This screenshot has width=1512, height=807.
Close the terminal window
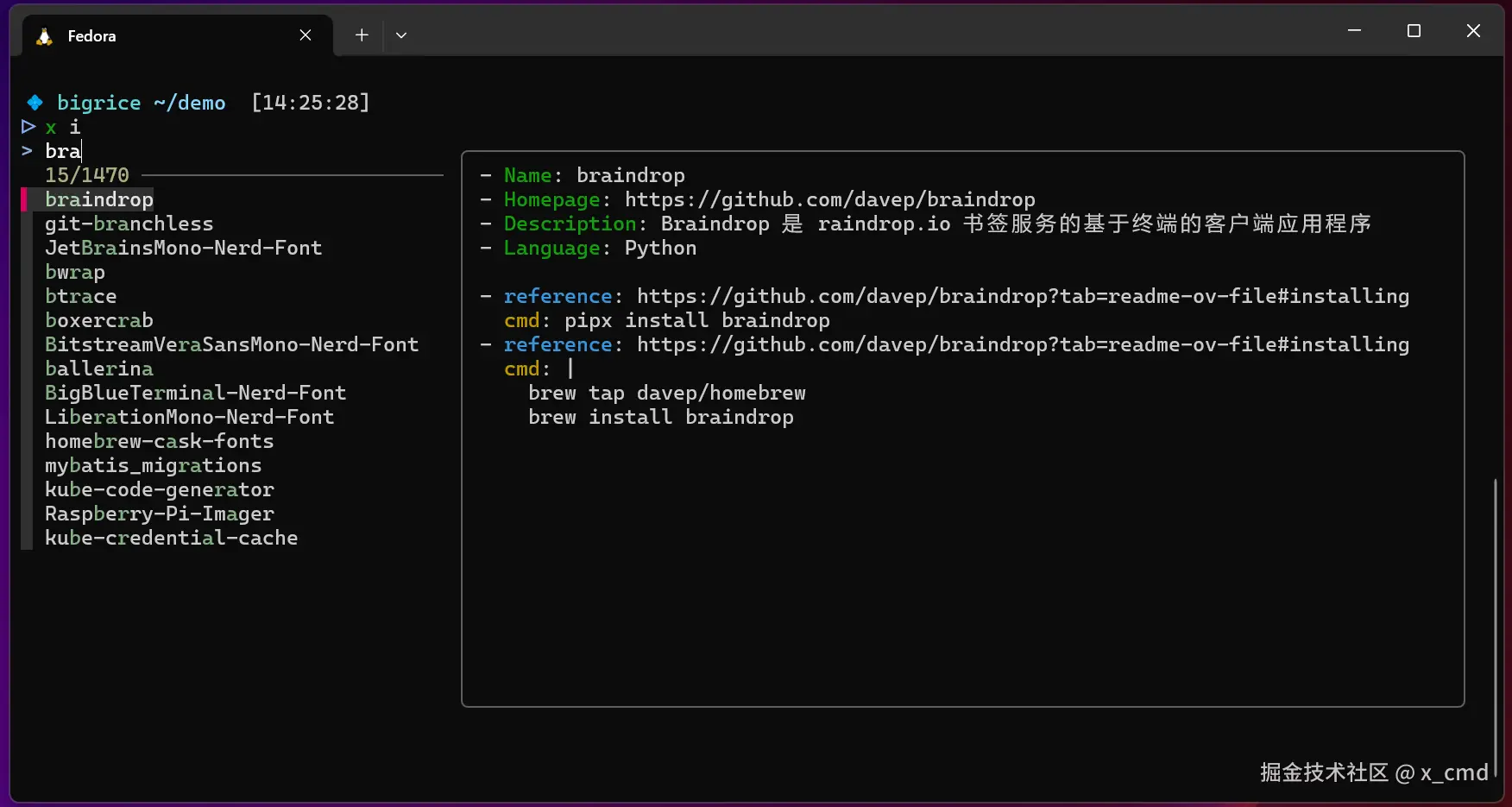pos(1473,31)
